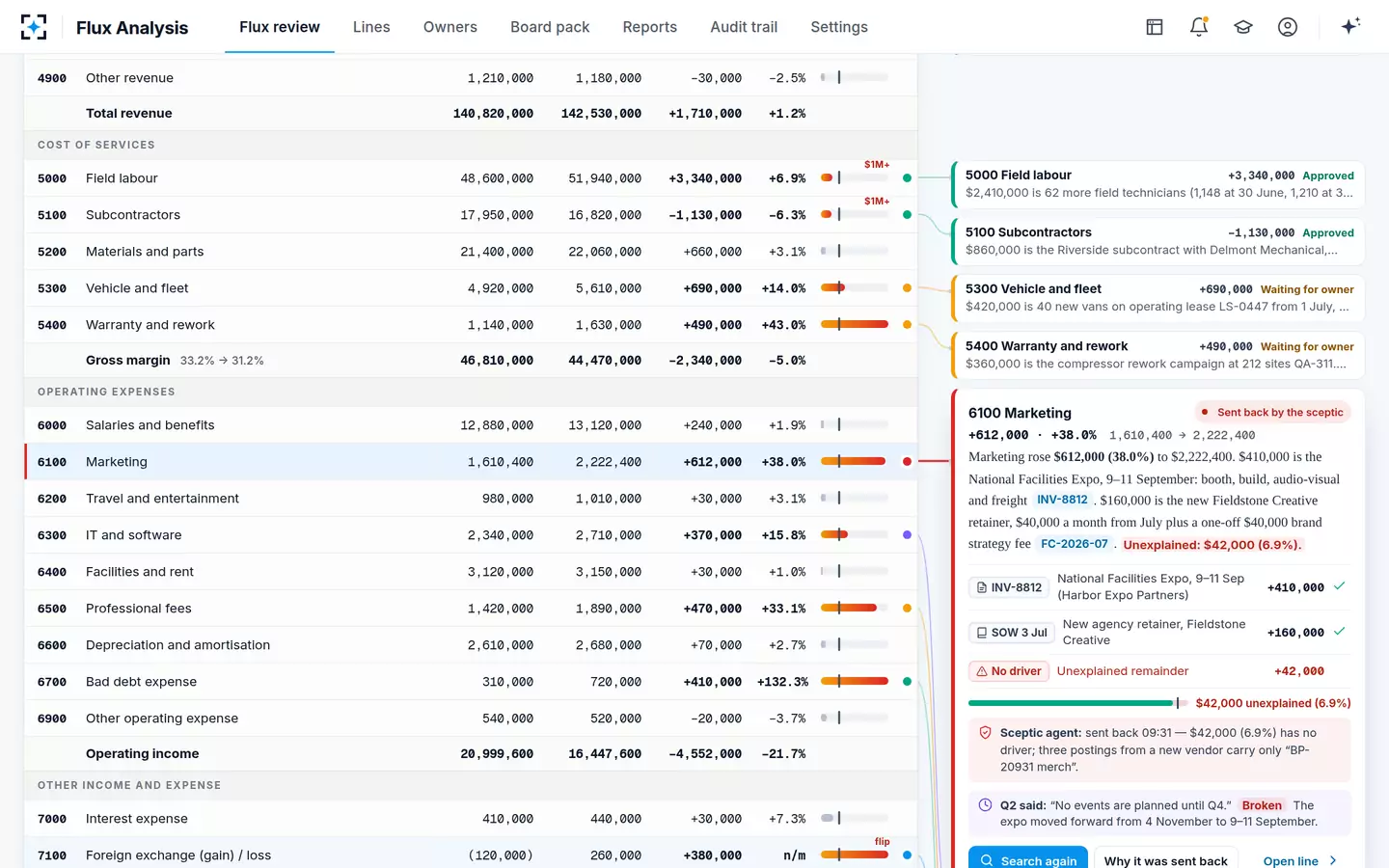Click the green status dot for Subcontractors

pos(907,215)
